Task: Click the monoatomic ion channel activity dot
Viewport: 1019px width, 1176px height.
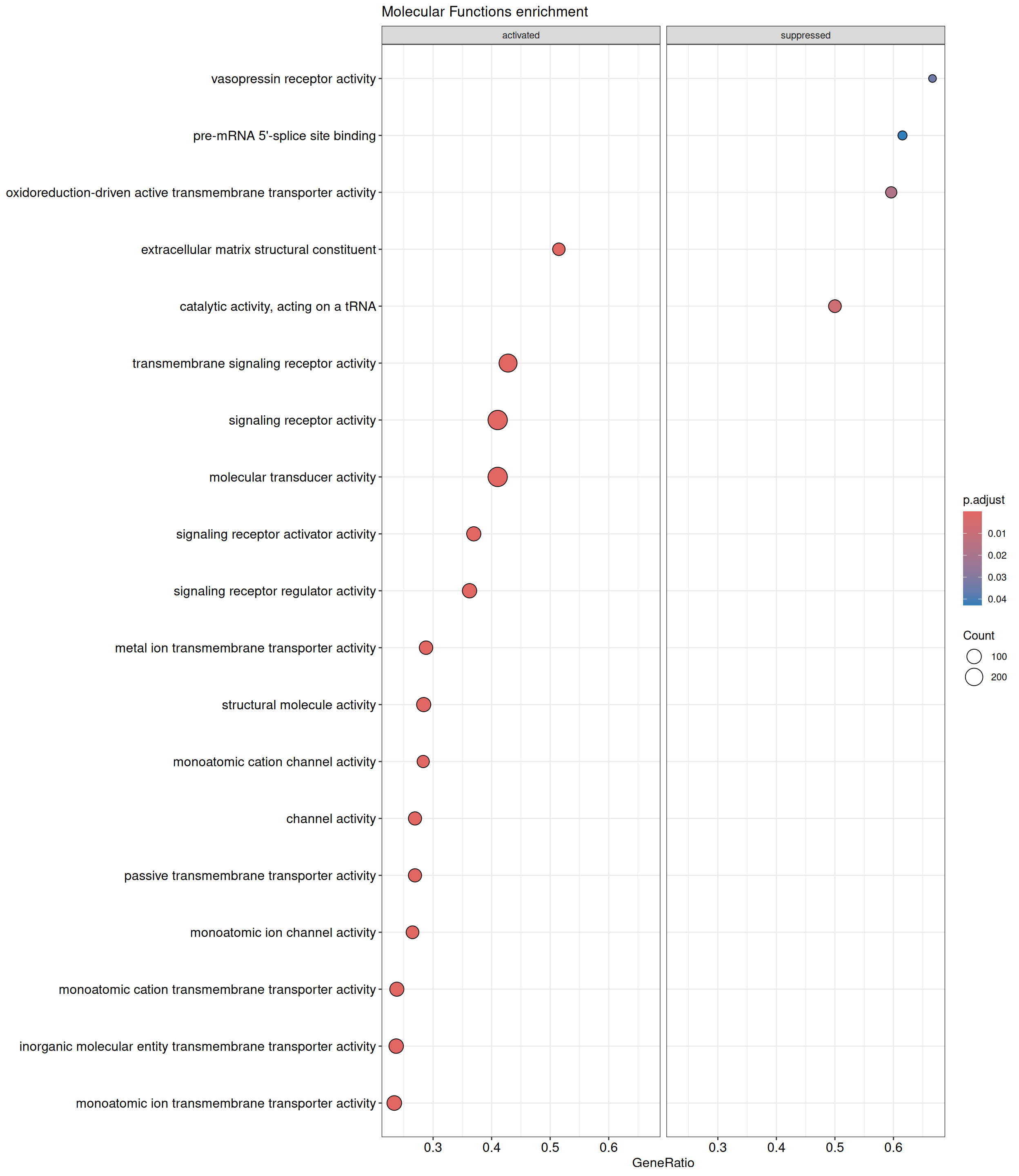Action: click(x=412, y=932)
